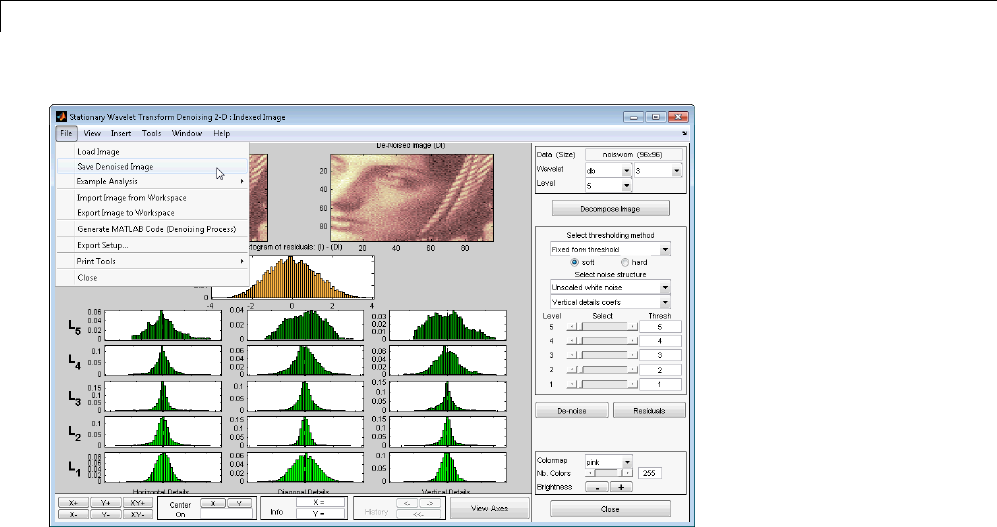Select Generate MATLAB Code (Denoising Process)
This screenshot has height=527, width=997.
pos(156,229)
